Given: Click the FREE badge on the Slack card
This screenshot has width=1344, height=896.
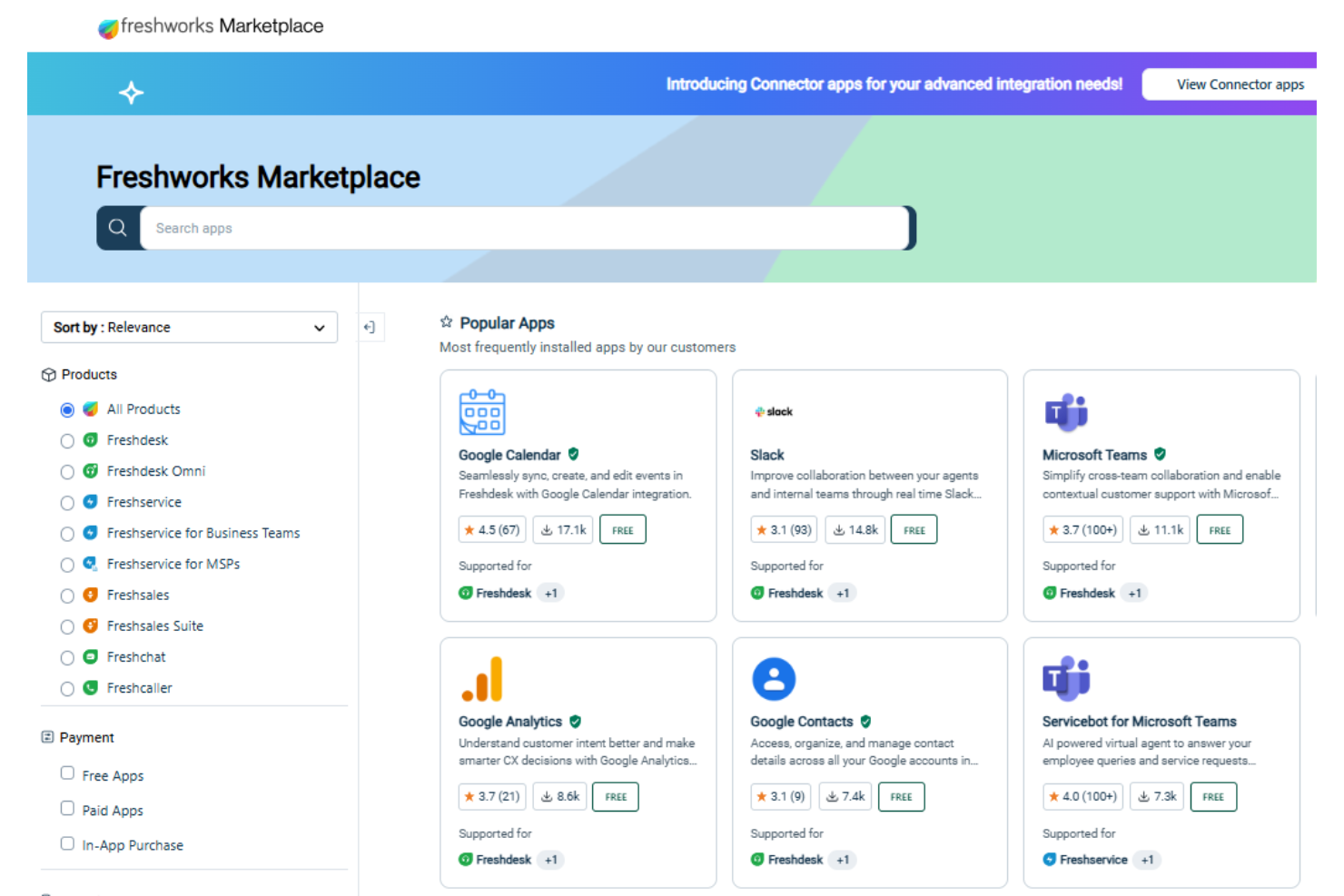Looking at the screenshot, I should coord(914,528).
